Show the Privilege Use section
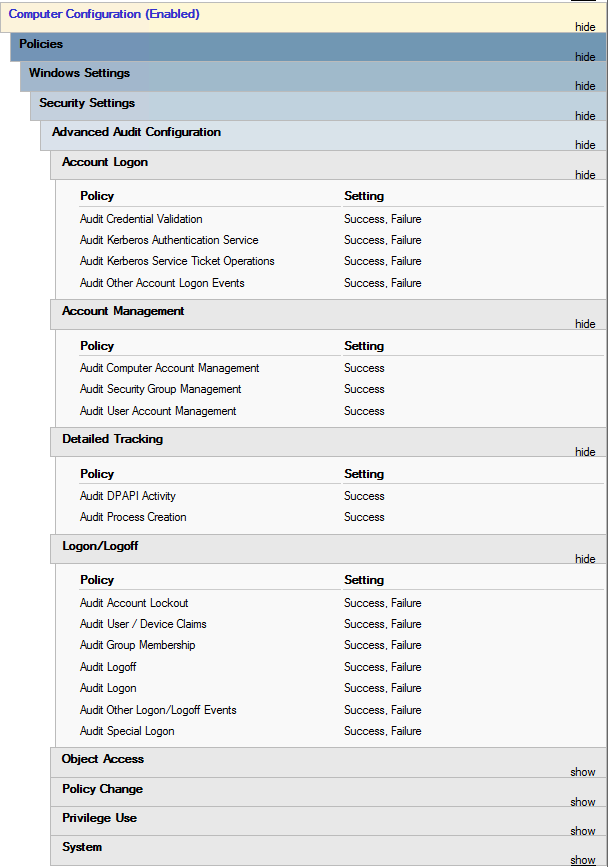This screenshot has width=609, height=867. coord(583,831)
